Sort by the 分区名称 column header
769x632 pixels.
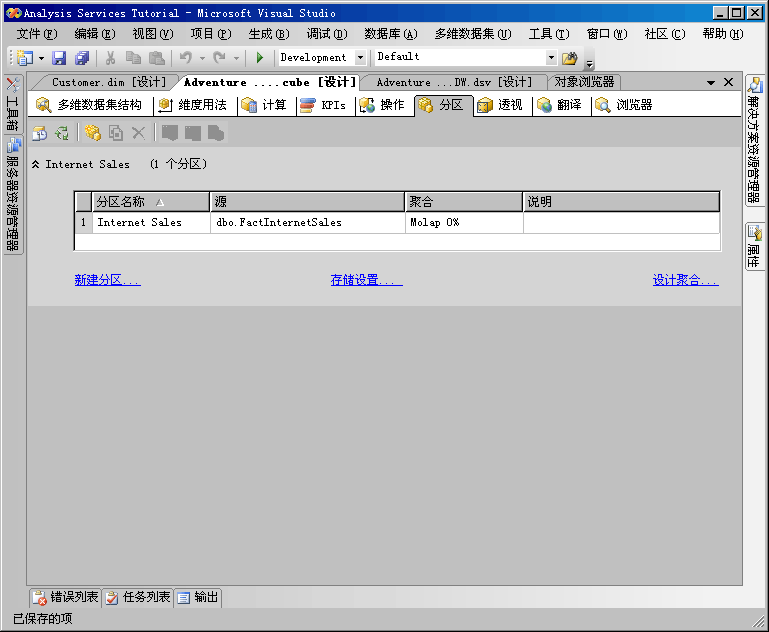(x=151, y=202)
